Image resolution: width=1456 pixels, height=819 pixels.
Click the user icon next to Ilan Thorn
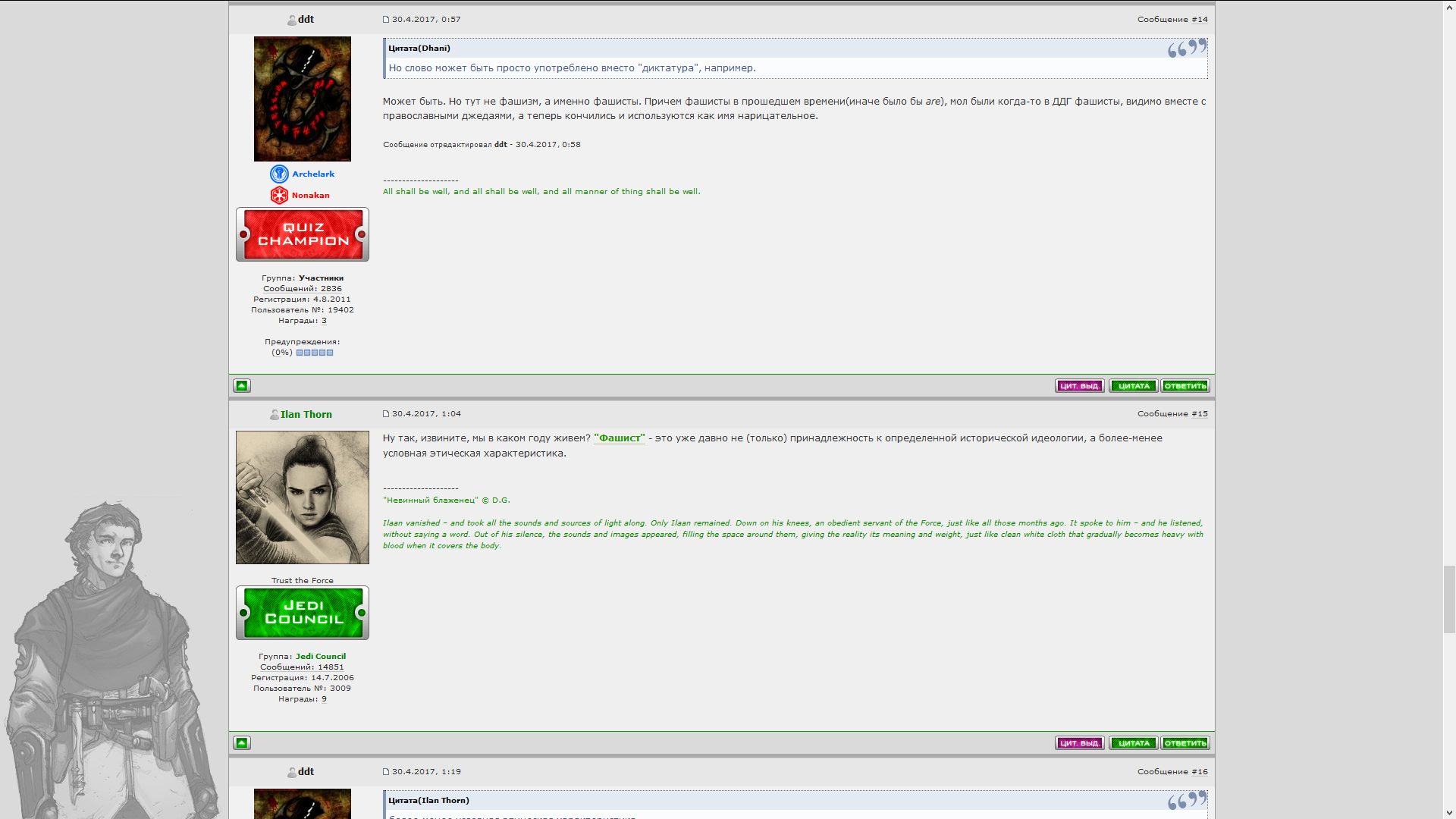tap(274, 415)
